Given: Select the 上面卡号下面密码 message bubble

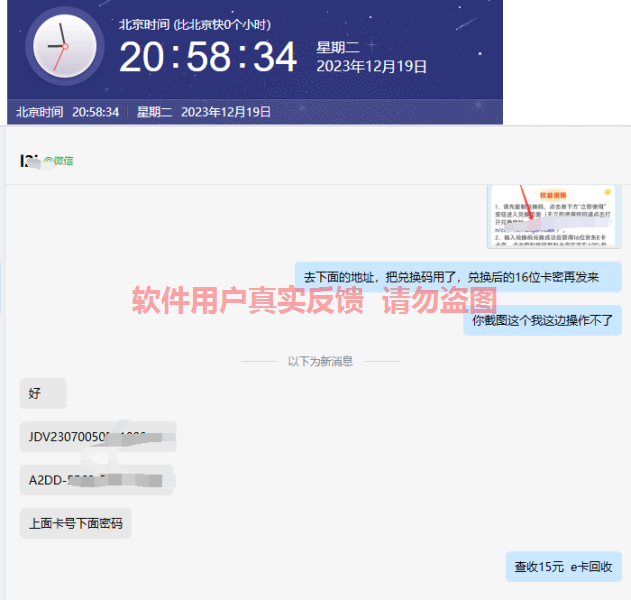Looking at the screenshot, I should tap(75, 523).
